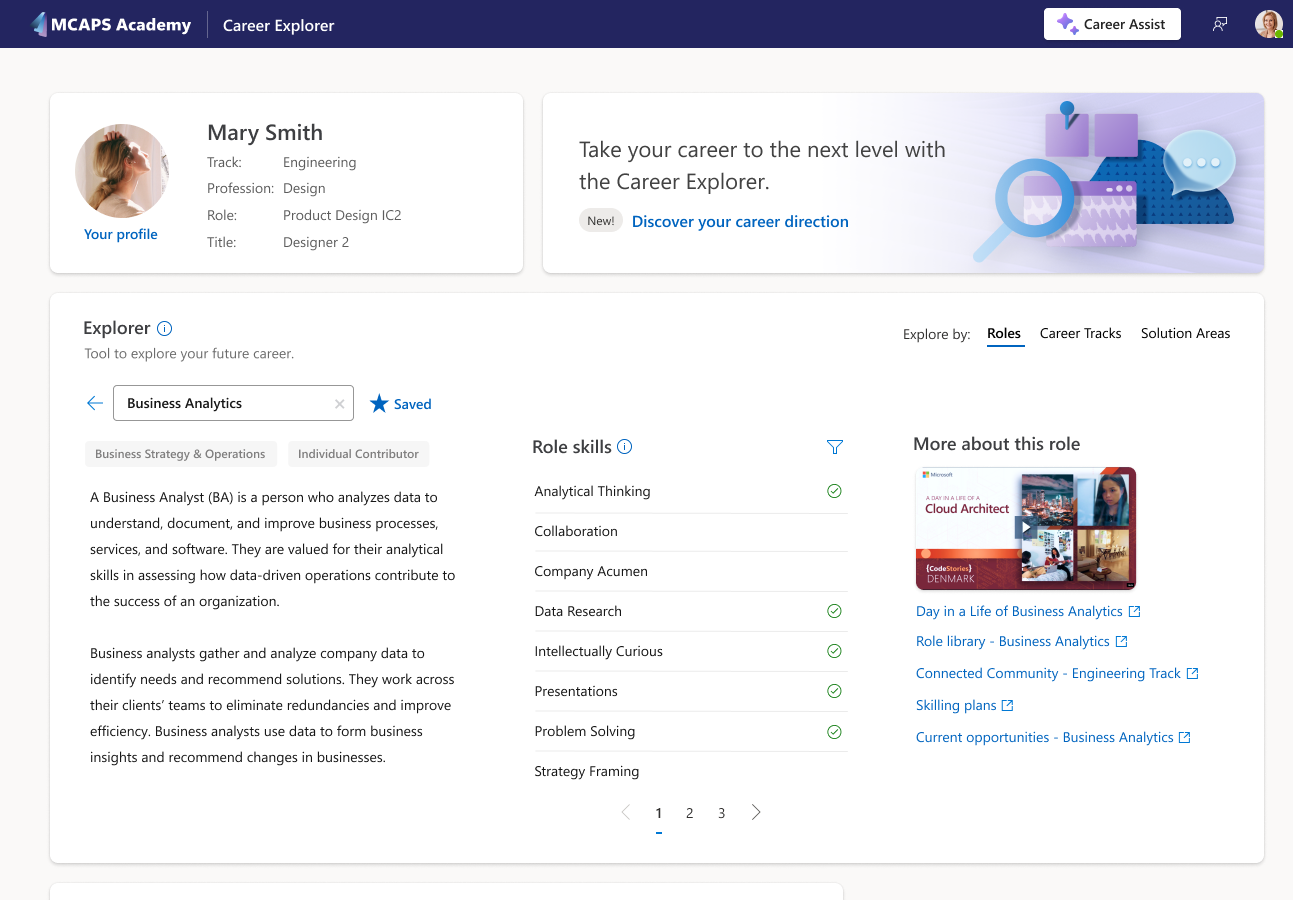
Task: Click the New! badge
Action: [601, 221]
